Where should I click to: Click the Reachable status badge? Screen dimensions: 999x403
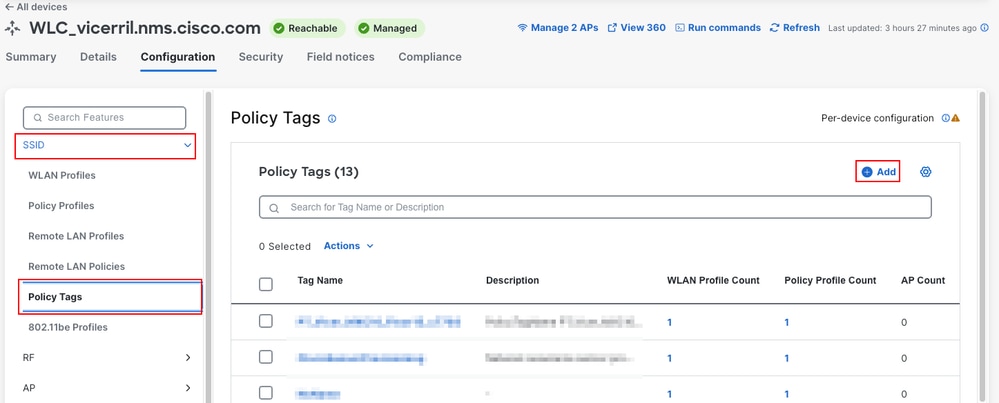point(307,29)
